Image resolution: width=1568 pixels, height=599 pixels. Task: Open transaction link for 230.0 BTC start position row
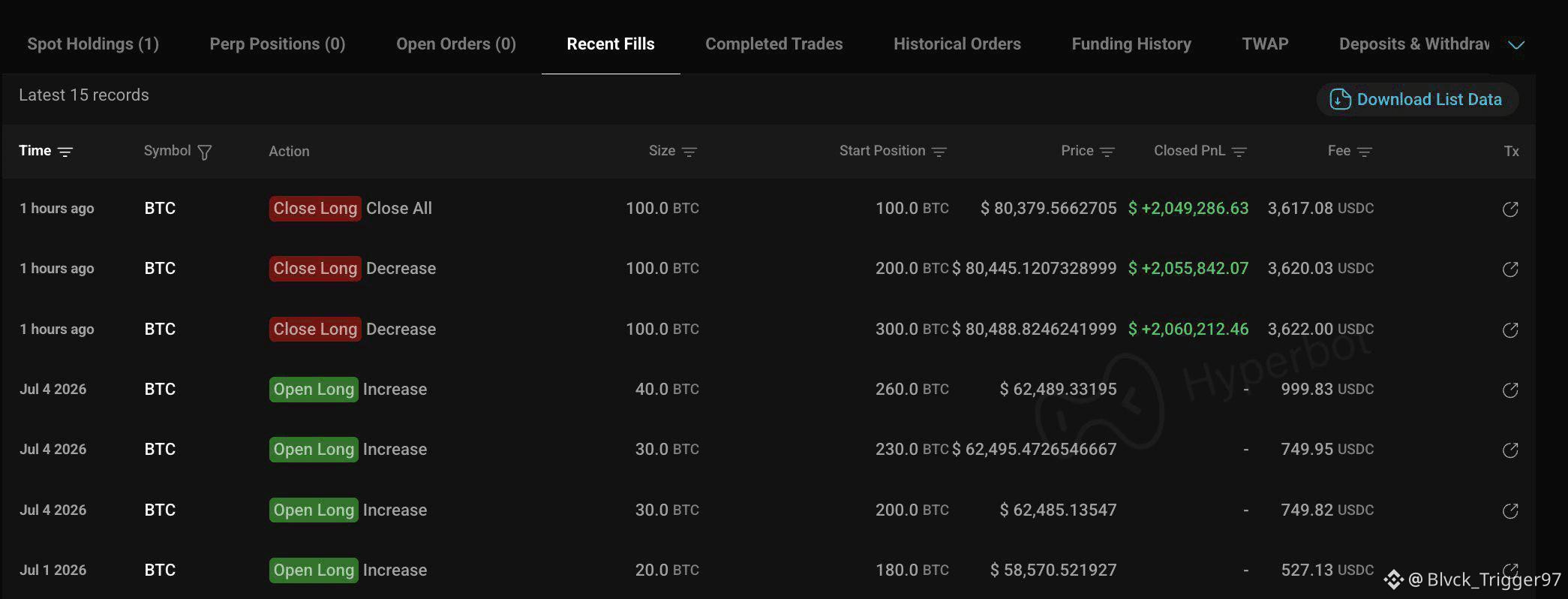click(x=1510, y=450)
